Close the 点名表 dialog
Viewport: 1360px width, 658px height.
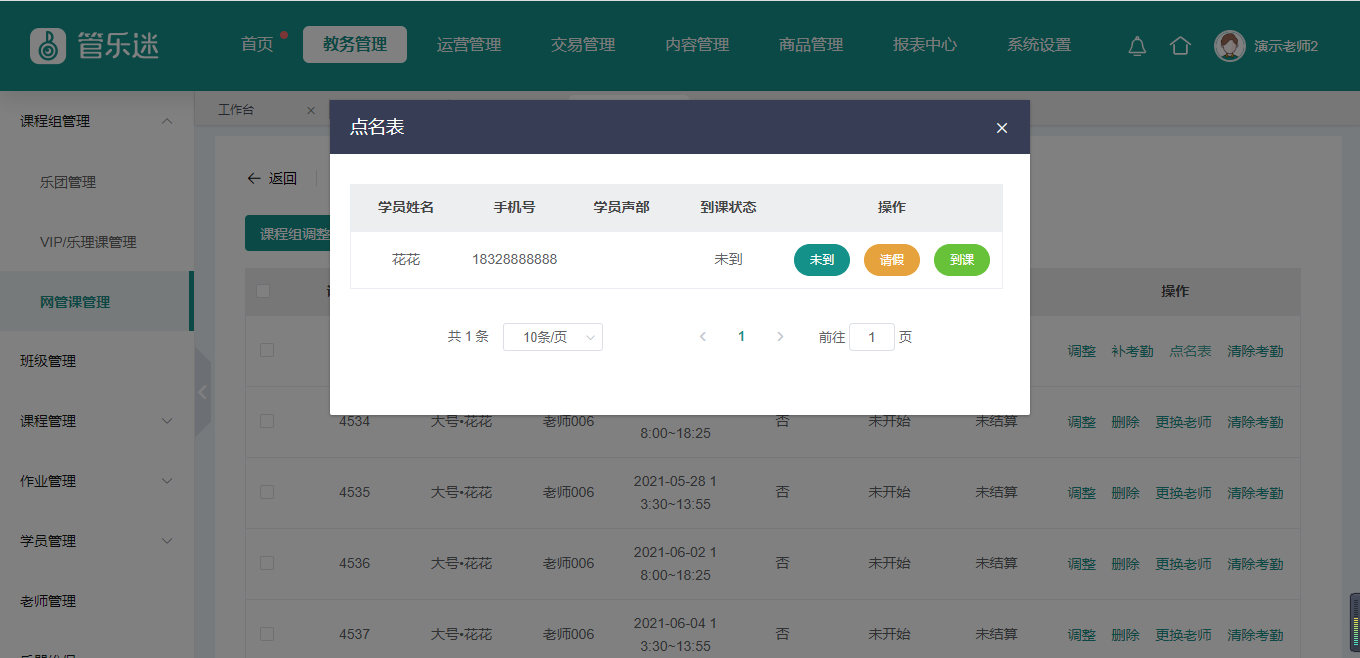[1002, 128]
